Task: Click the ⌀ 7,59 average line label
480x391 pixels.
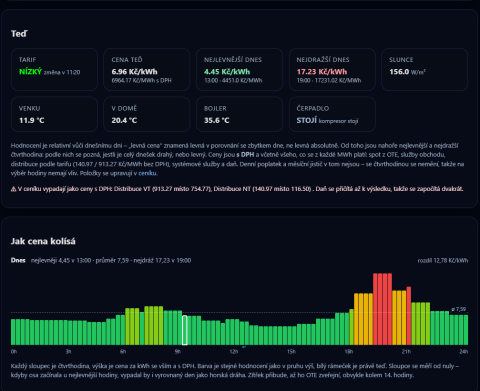Action: pyautogui.click(x=459, y=309)
